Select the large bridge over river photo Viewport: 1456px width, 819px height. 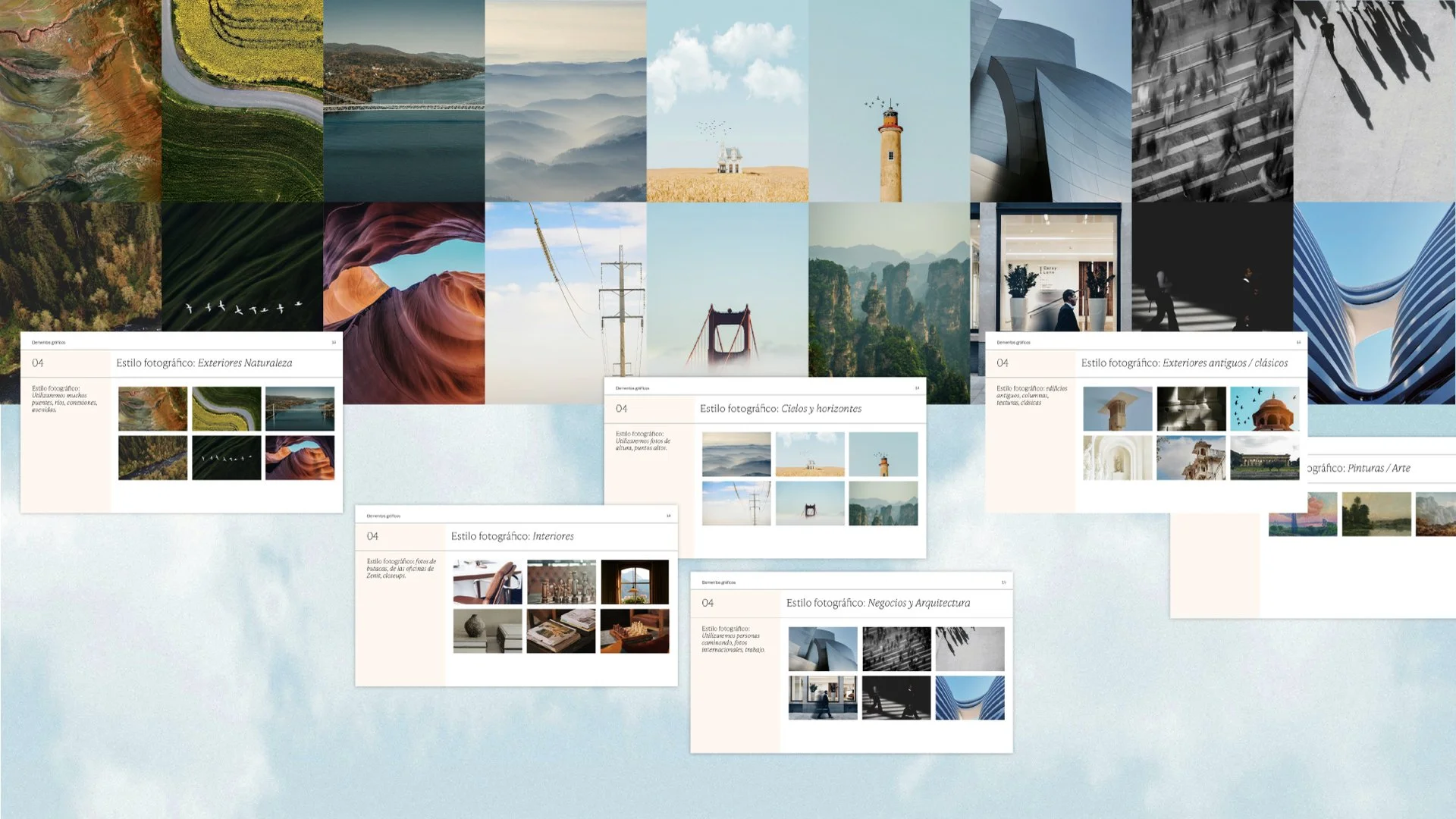pyautogui.click(x=404, y=101)
